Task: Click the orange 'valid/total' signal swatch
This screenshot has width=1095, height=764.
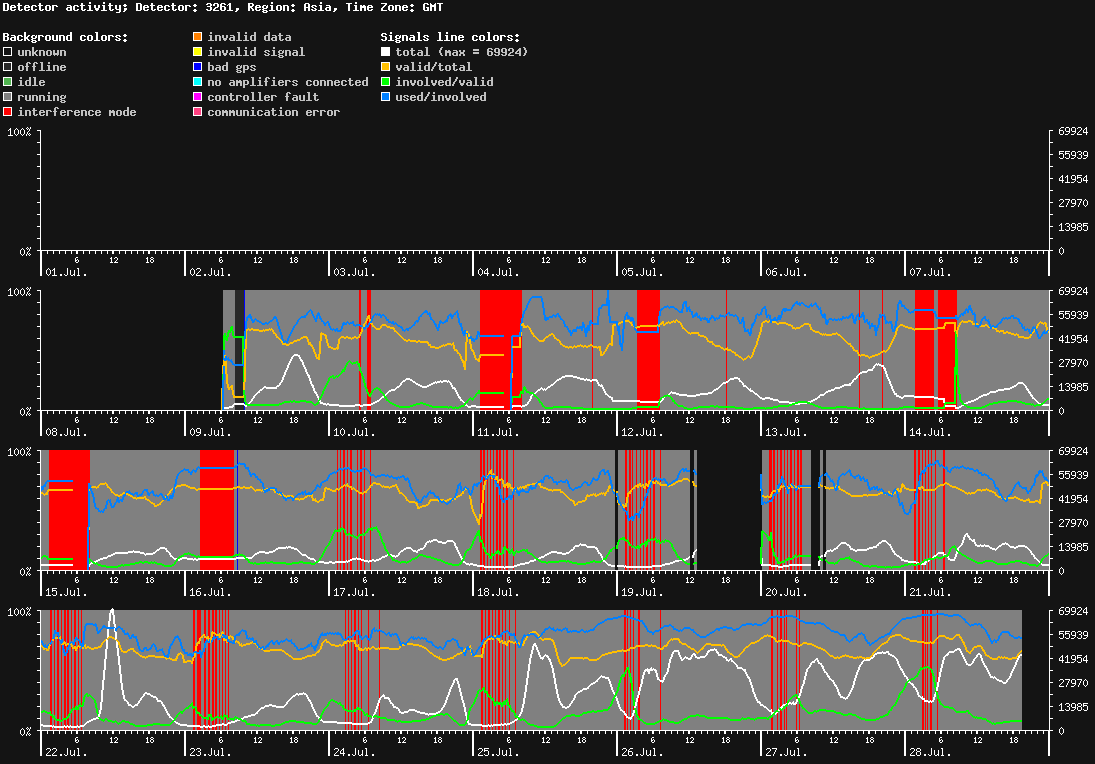Action: [385, 67]
